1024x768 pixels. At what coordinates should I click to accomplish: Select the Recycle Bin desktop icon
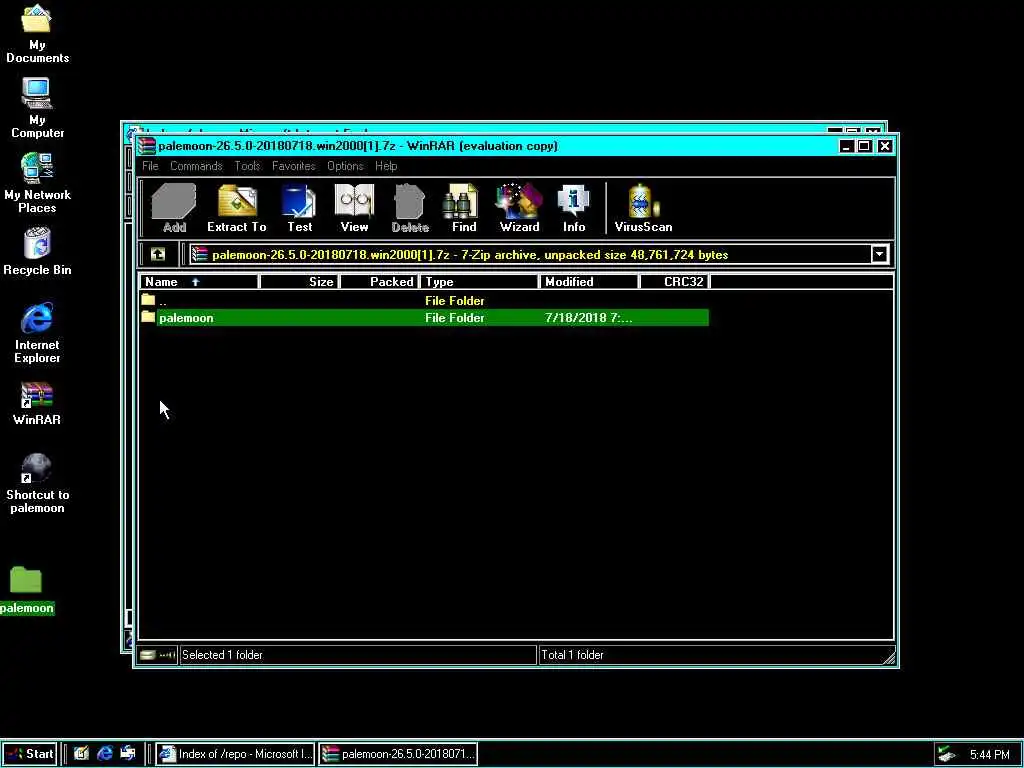tap(37, 251)
